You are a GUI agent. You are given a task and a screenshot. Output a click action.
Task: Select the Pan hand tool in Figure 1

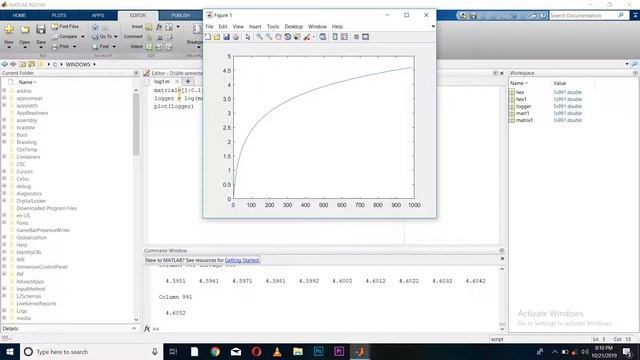click(278, 37)
